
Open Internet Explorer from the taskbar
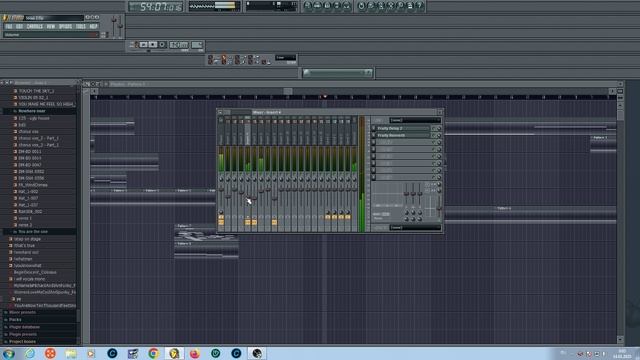click(29, 353)
